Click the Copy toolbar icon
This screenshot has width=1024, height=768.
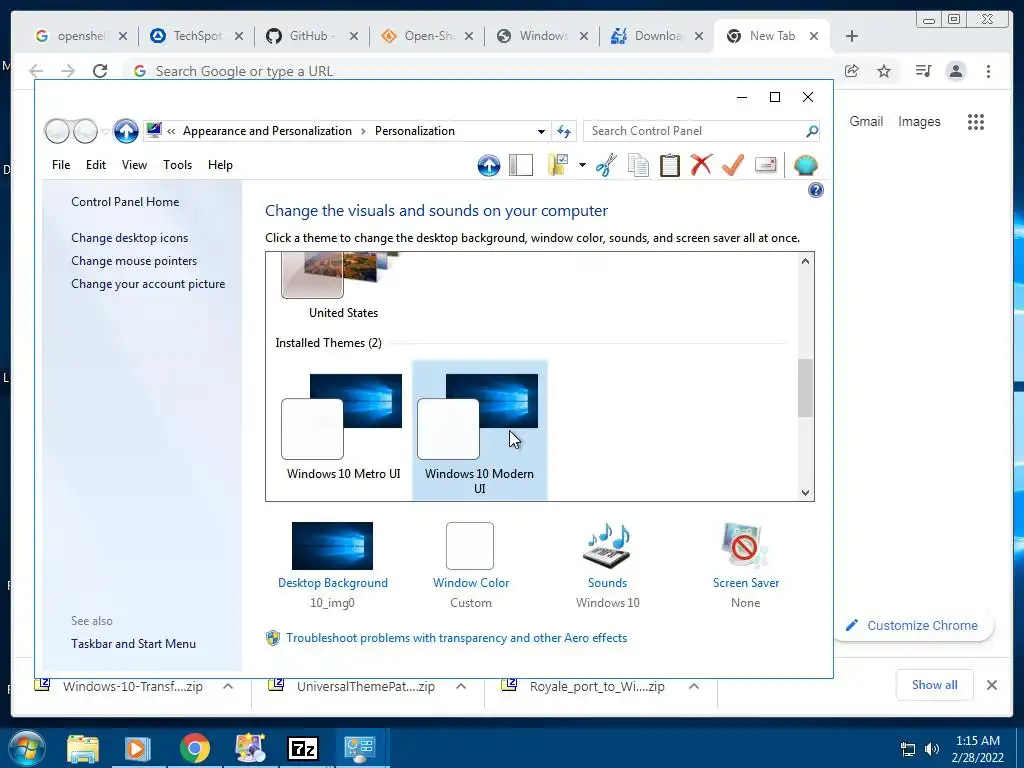point(638,165)
